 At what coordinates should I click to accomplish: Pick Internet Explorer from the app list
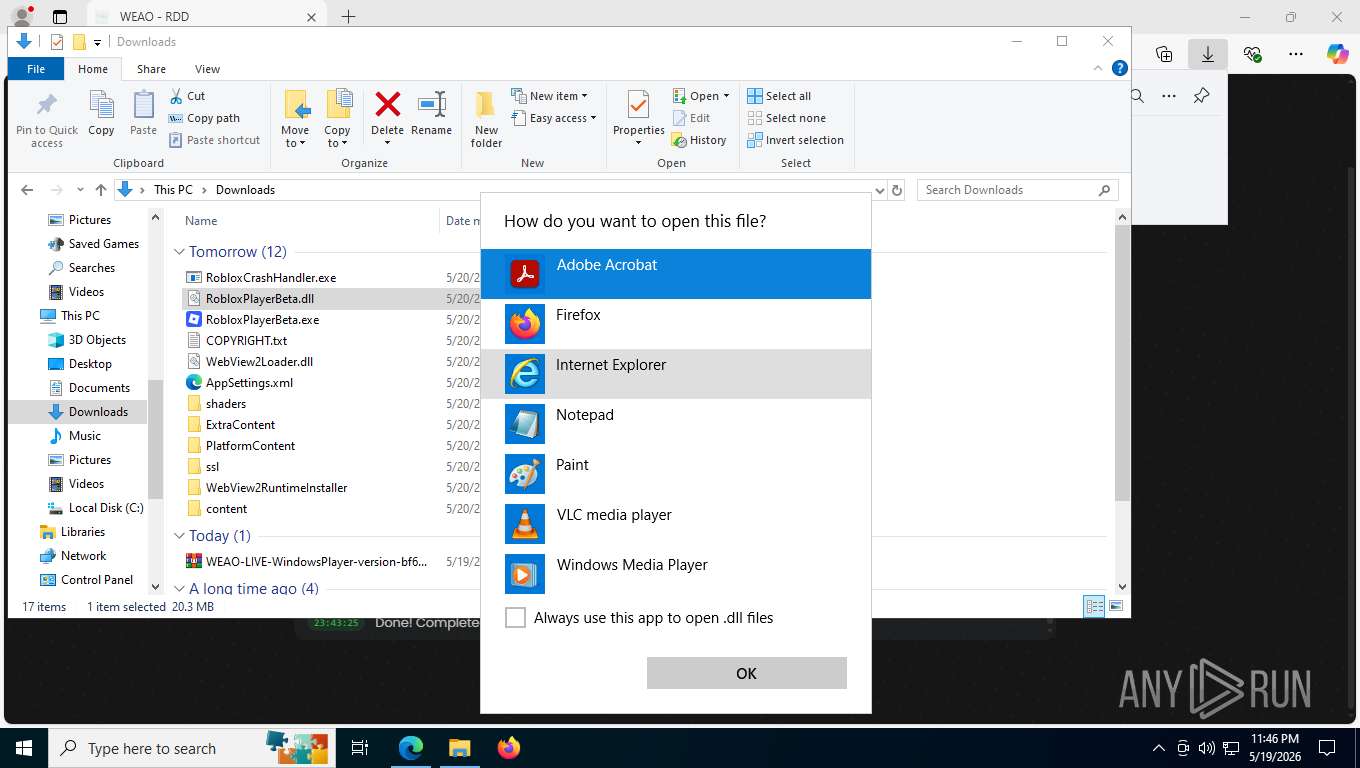[676, 373]
